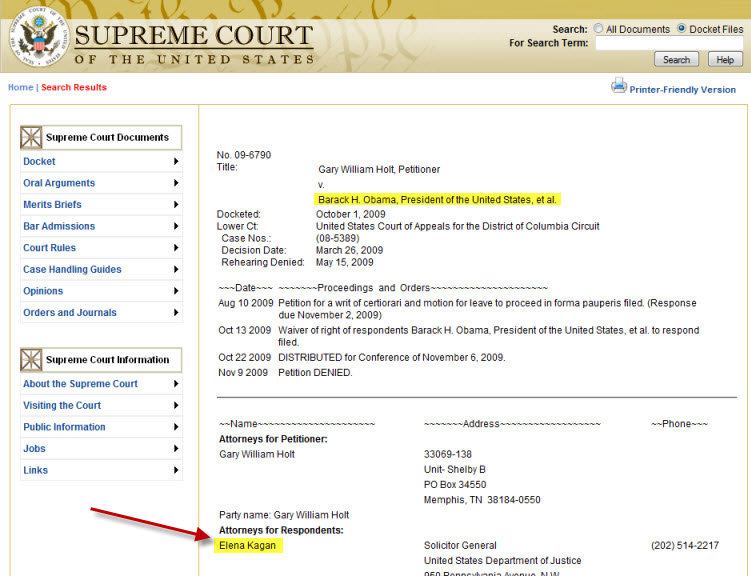Click the Search button
The height and width of the screenshot is (576, 751).
coord(676,59)
